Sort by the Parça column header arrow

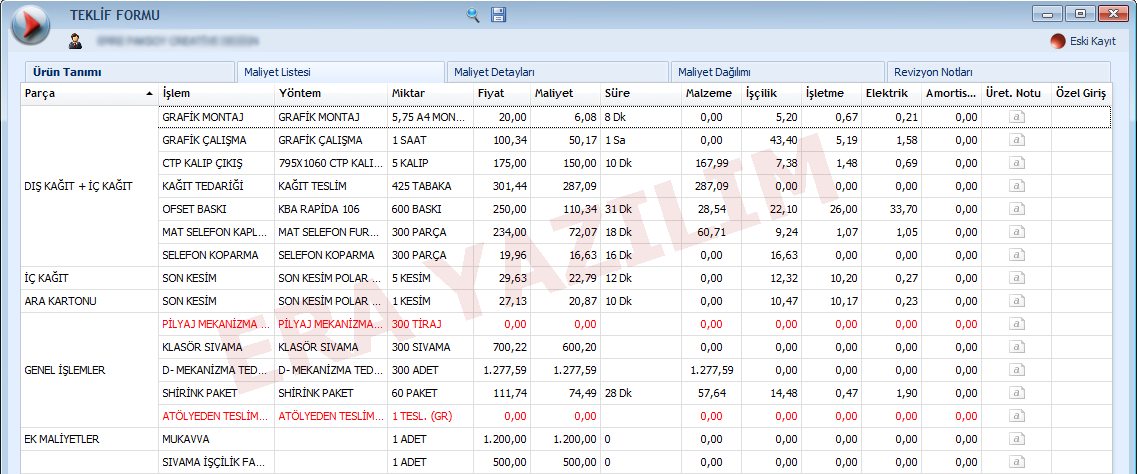(149, 94)
